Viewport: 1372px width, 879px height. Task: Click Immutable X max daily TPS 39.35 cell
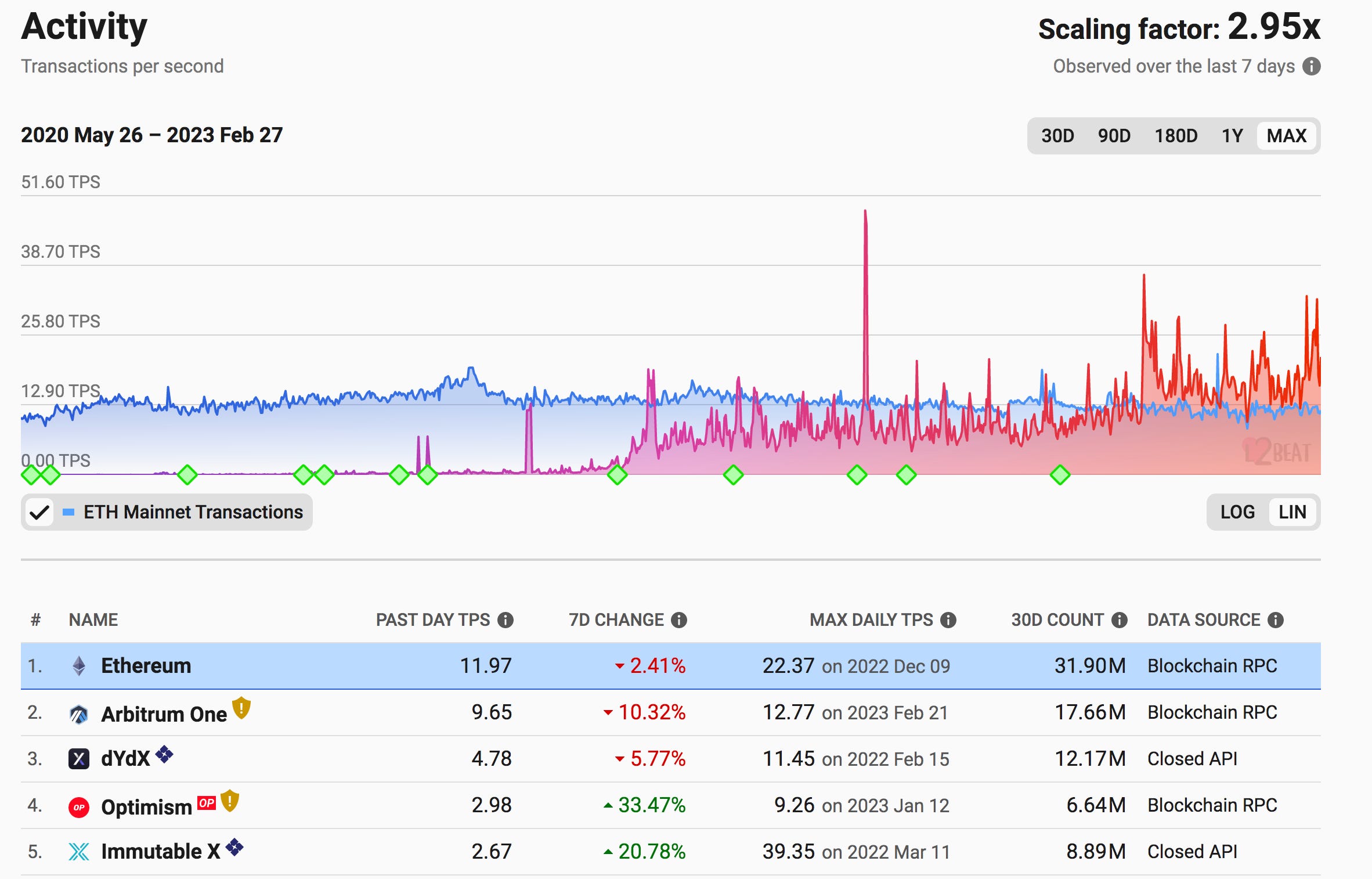point(856,852)
